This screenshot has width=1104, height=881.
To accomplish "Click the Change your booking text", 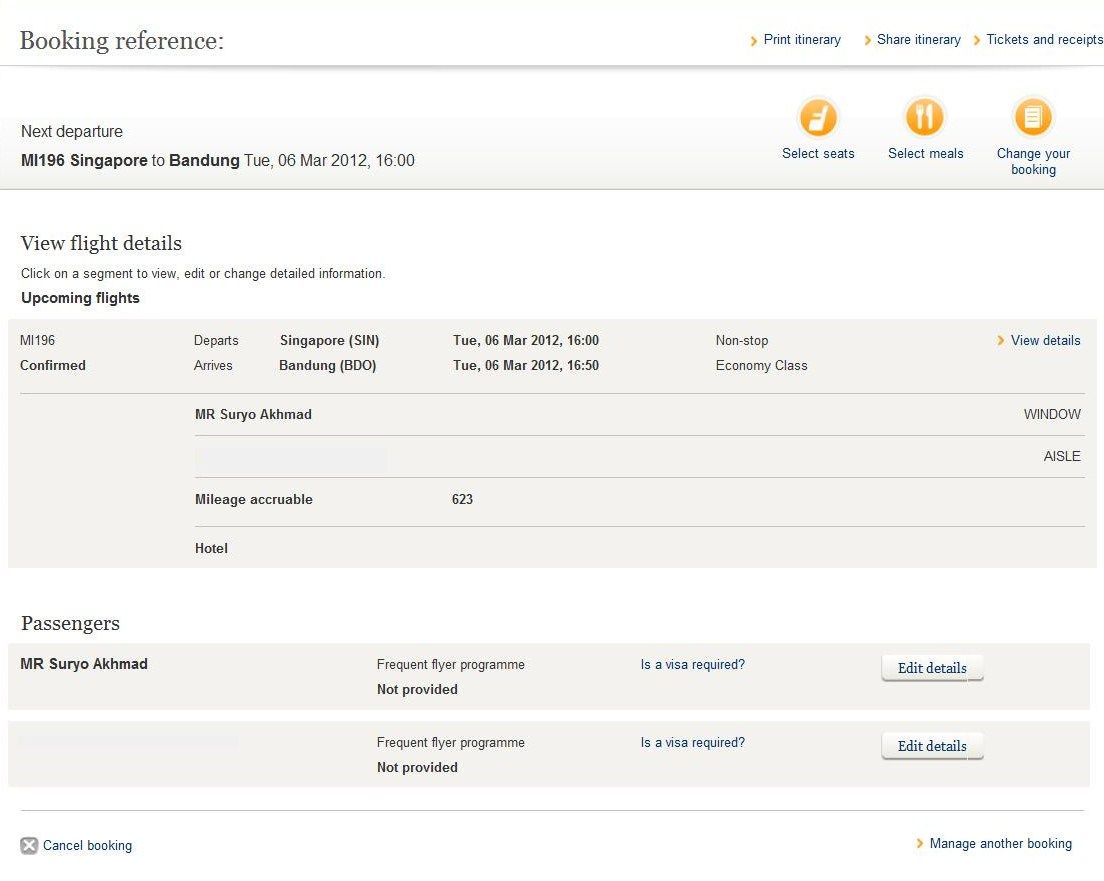I will point(1033,162).
